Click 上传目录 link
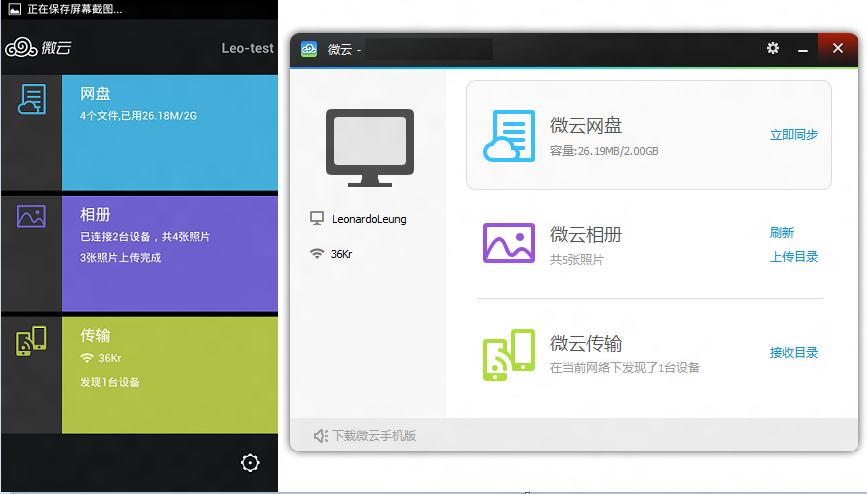 click(794, 256)
